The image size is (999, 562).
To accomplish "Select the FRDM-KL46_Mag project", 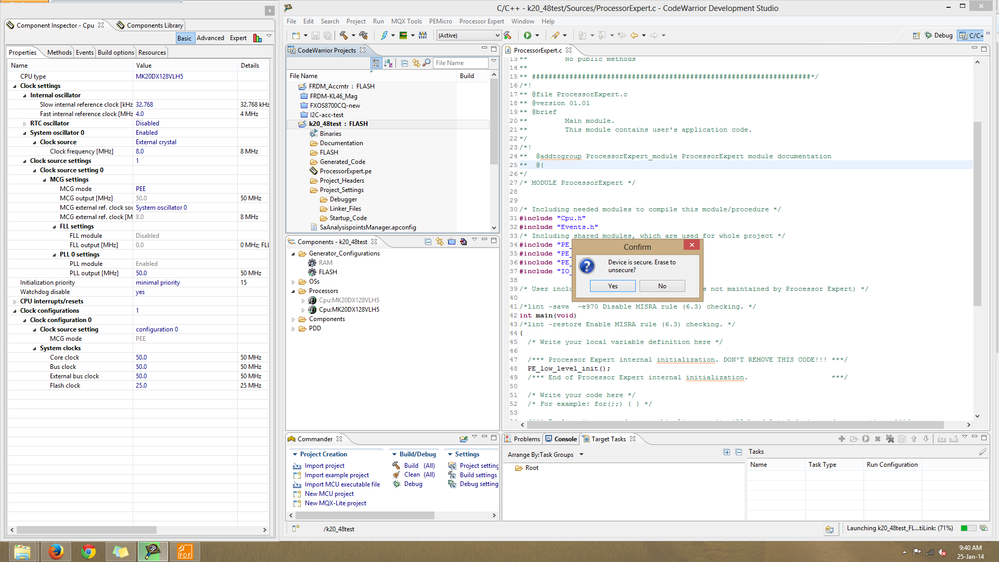I will [x=329, y=96].
